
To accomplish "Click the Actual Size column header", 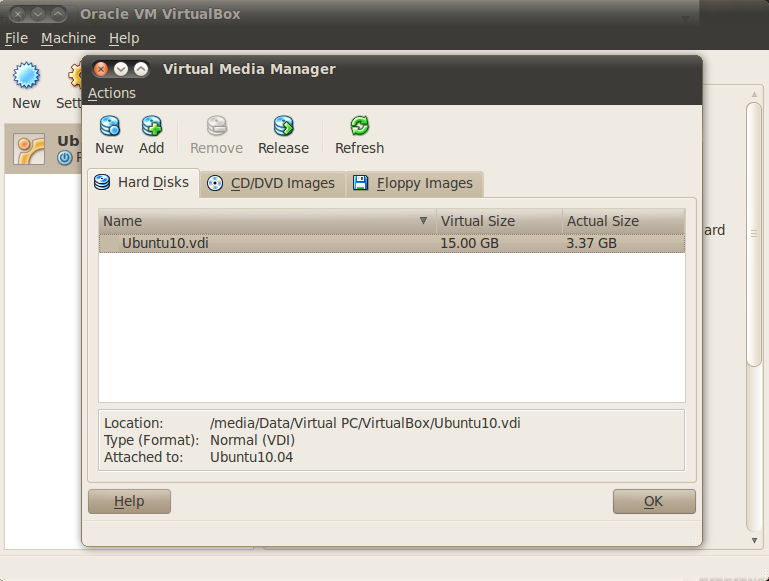I will [623, 221].
